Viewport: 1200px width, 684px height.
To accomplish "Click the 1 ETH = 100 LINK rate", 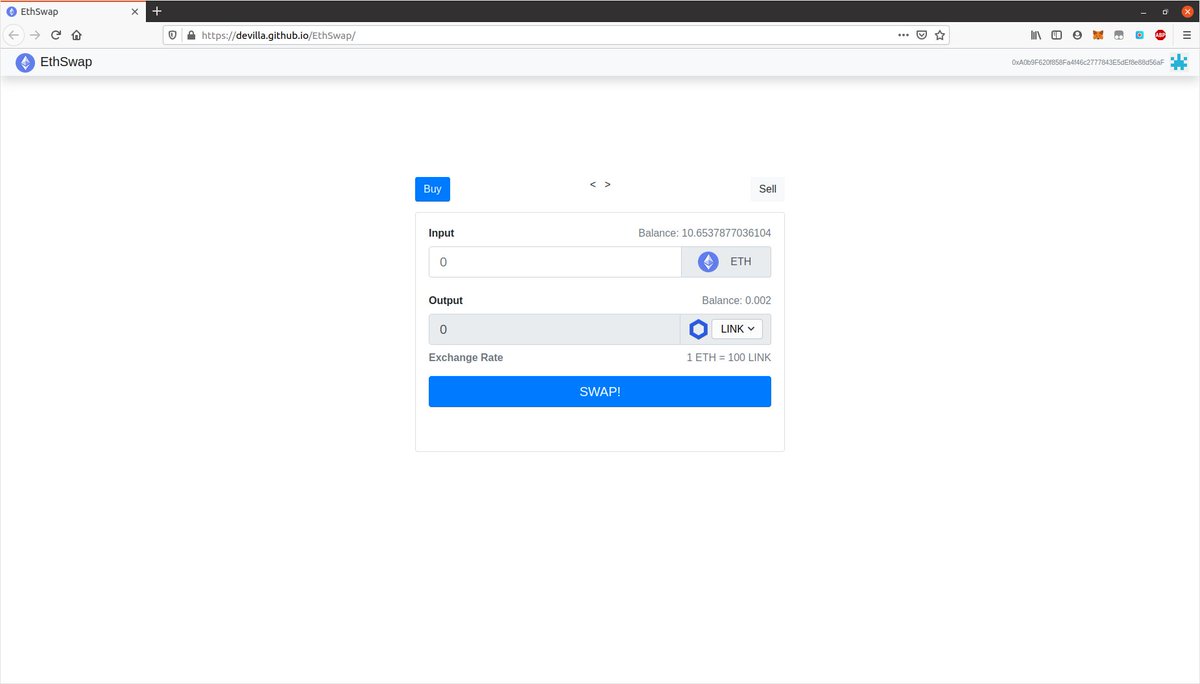I will pyautogui.click(x=728, y=357).
